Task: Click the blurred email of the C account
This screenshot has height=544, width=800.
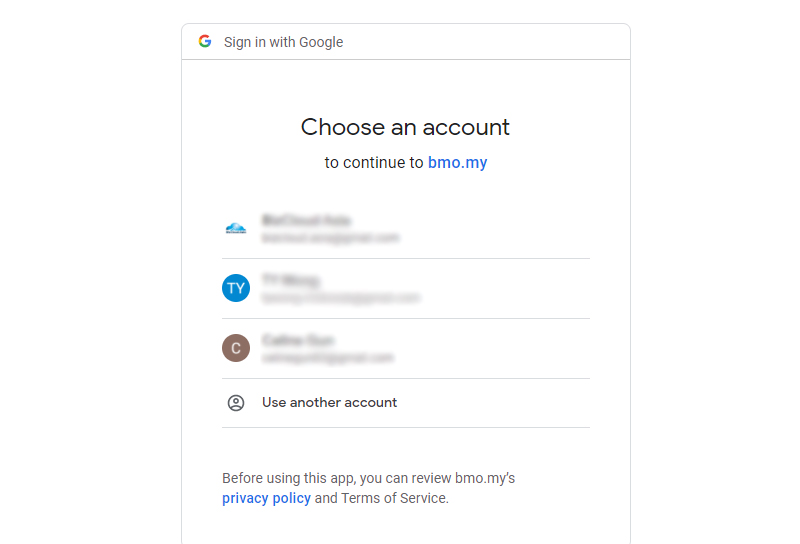Action: 328,357
